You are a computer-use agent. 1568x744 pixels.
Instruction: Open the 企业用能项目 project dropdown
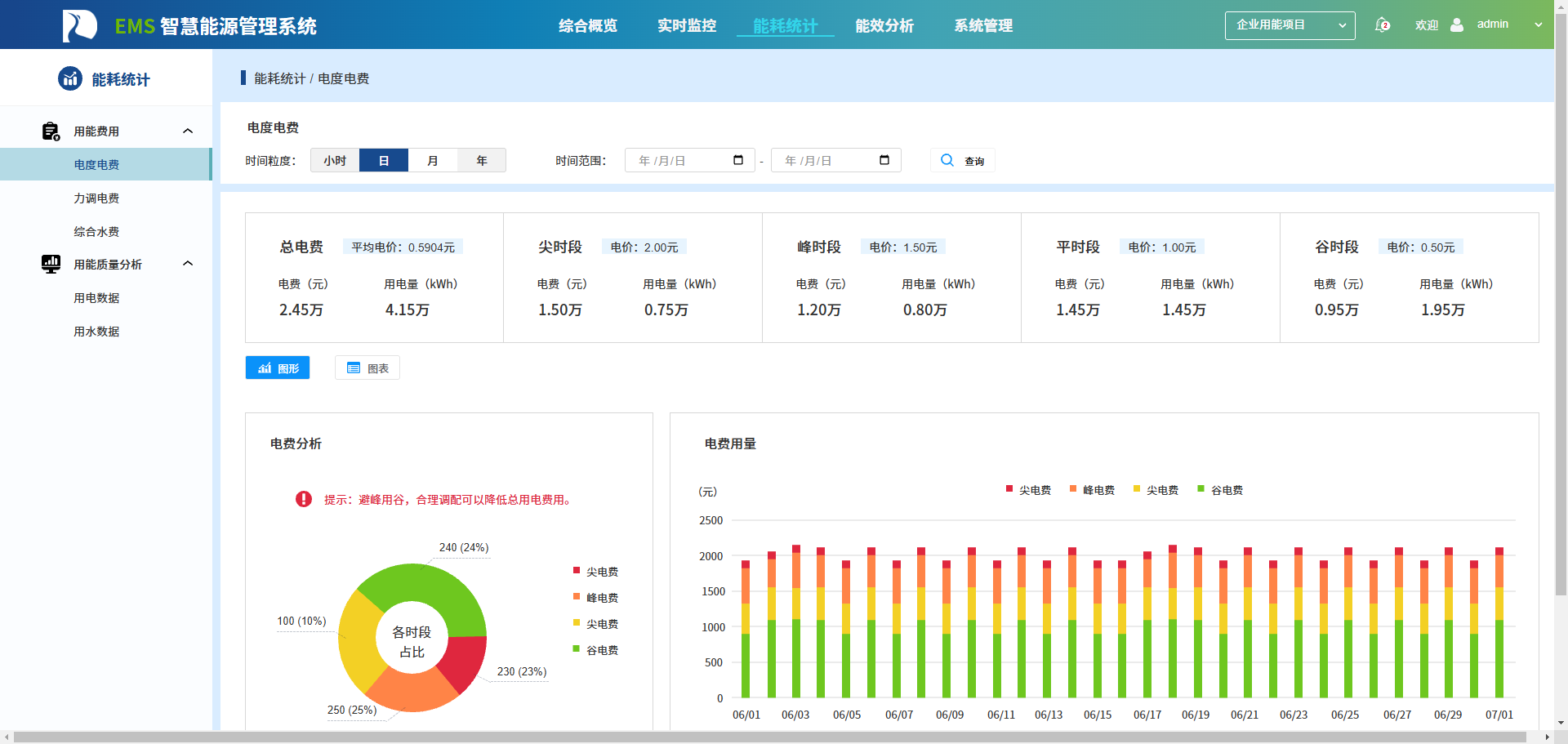click(1290, 25)
